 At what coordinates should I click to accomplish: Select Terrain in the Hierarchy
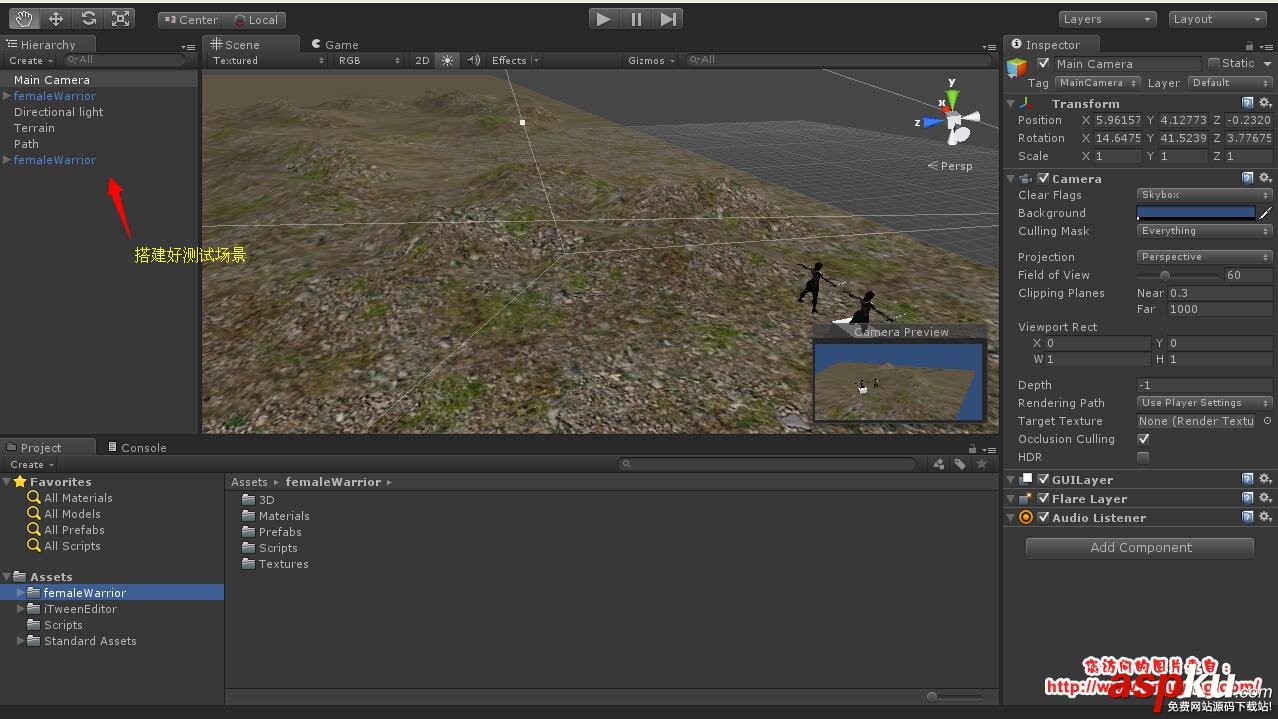click(34, 128)
